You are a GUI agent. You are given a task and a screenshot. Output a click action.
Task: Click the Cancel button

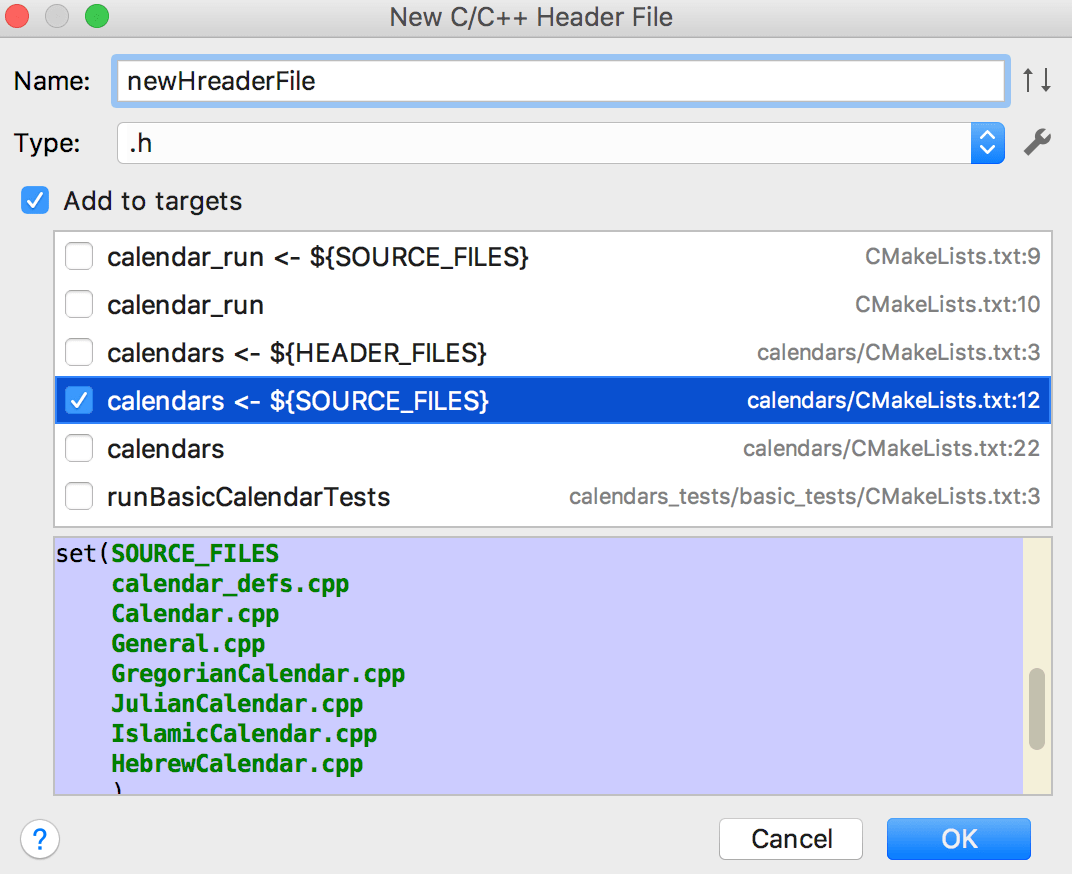pyautogui.click(x=791, y=839)
